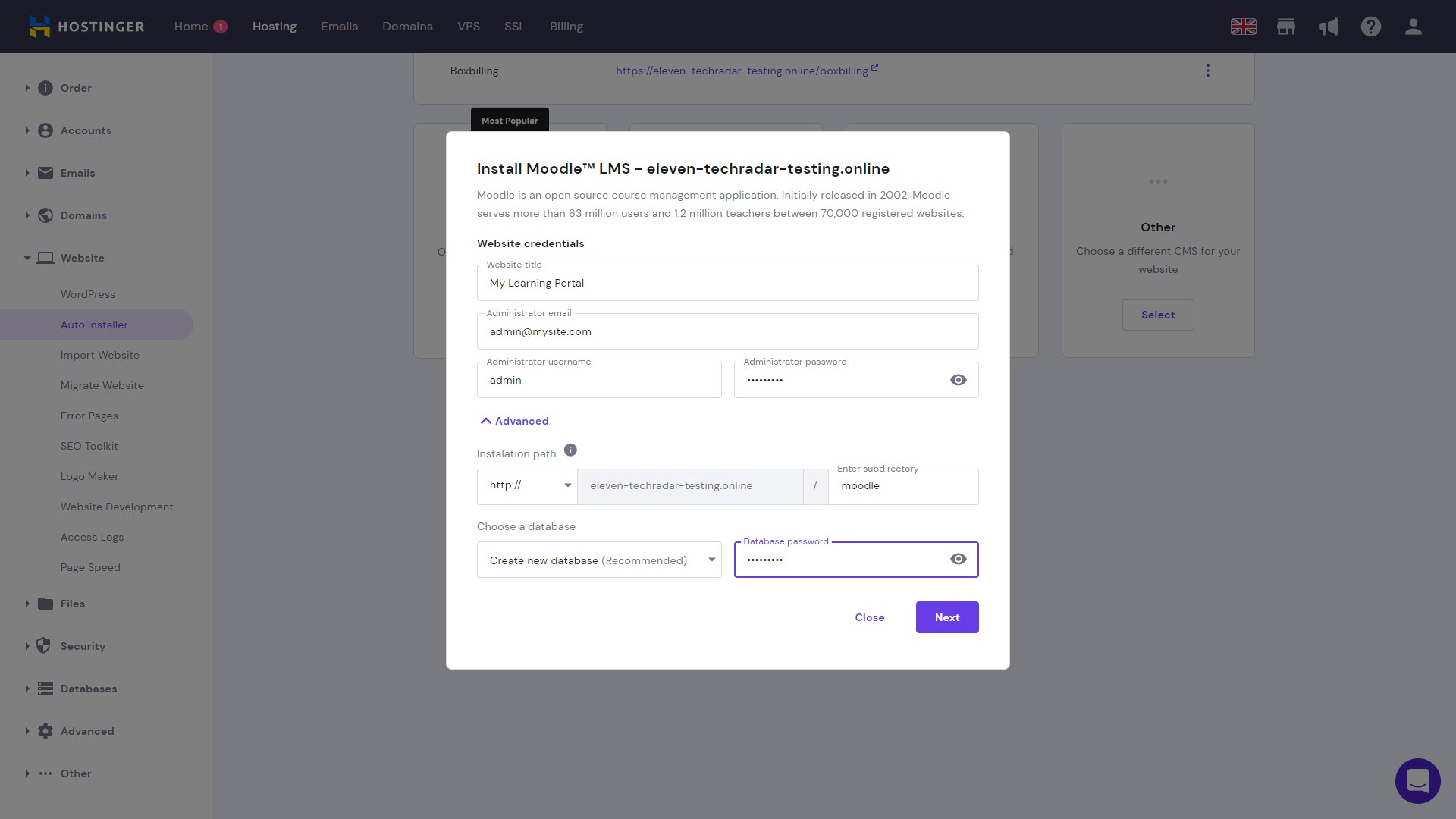Open Auto Installer in the sidebar

click(94, 325)
